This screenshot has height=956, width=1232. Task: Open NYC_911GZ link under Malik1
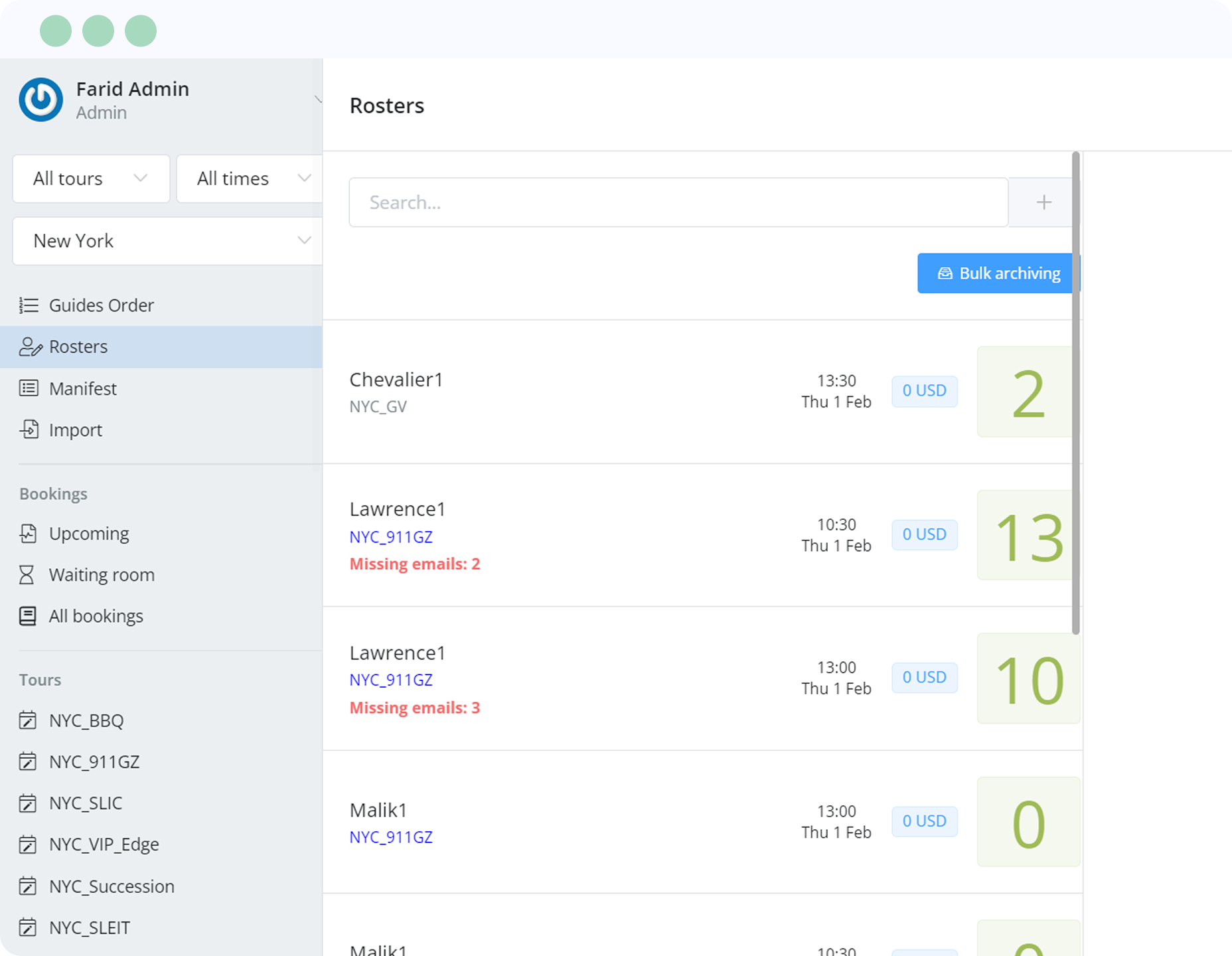[x=391, y=837]
